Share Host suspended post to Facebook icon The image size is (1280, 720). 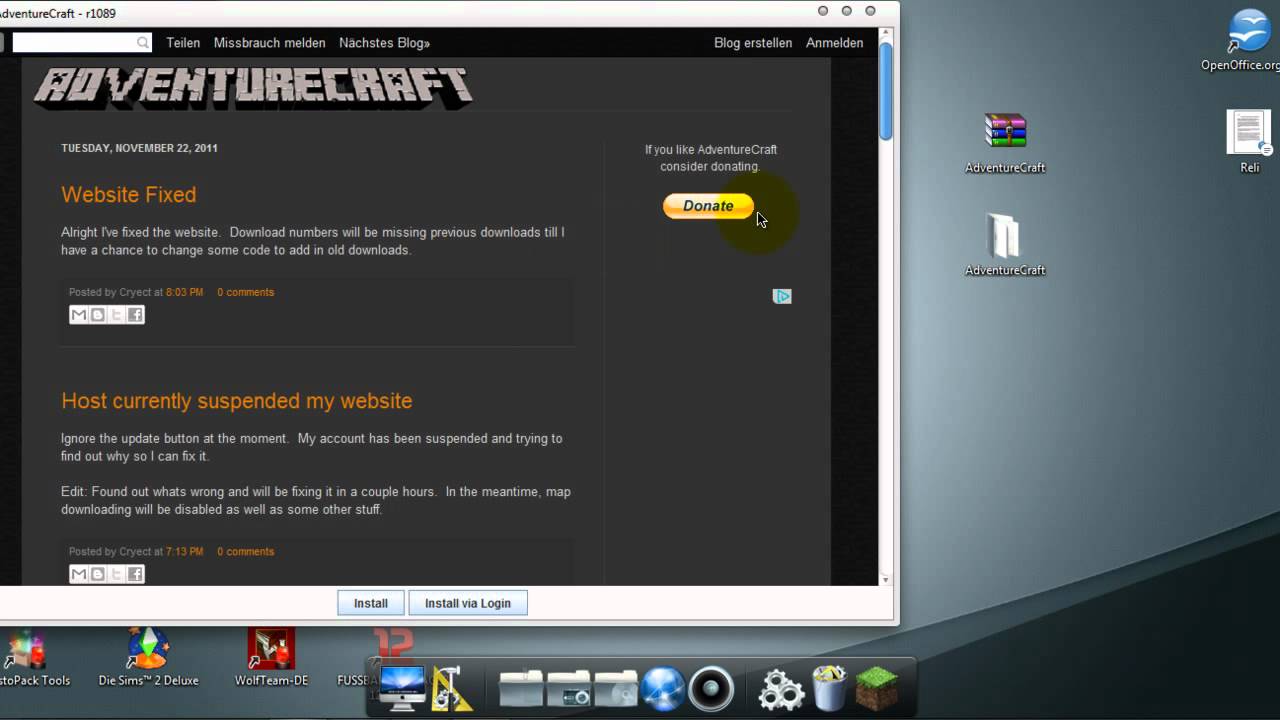(135, 574)
